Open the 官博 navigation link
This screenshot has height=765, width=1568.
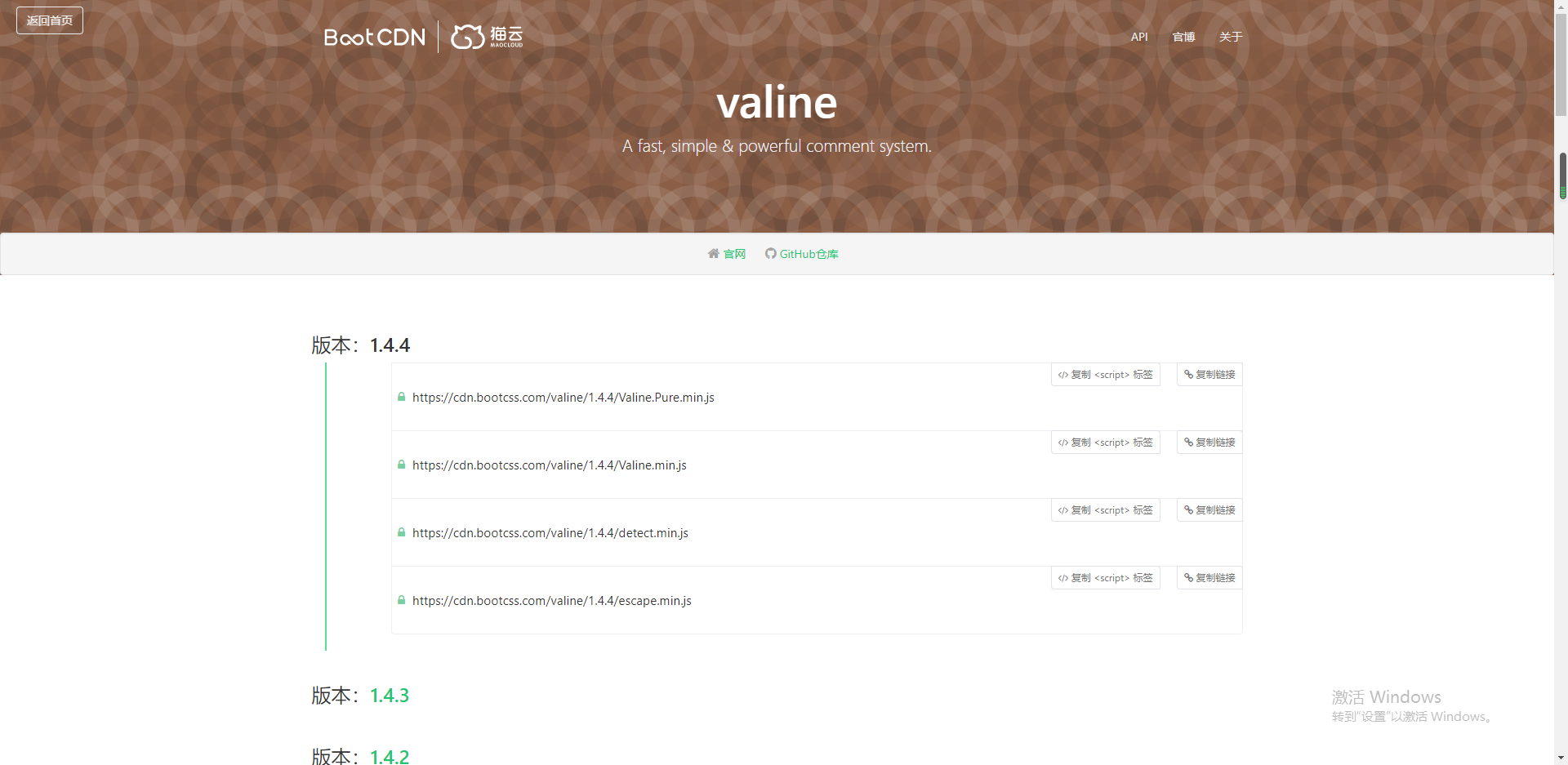1183,37
